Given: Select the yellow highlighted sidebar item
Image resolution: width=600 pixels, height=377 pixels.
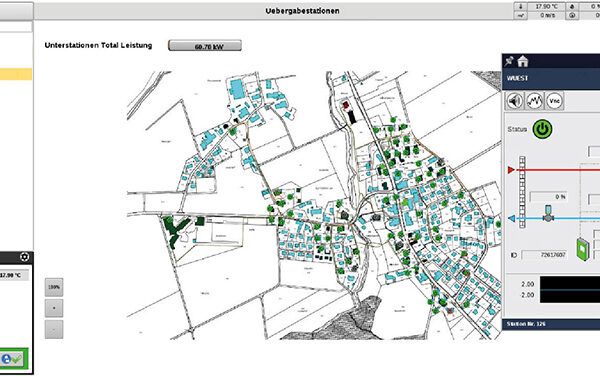Looking at the screenshot, I should click(16, 74).
